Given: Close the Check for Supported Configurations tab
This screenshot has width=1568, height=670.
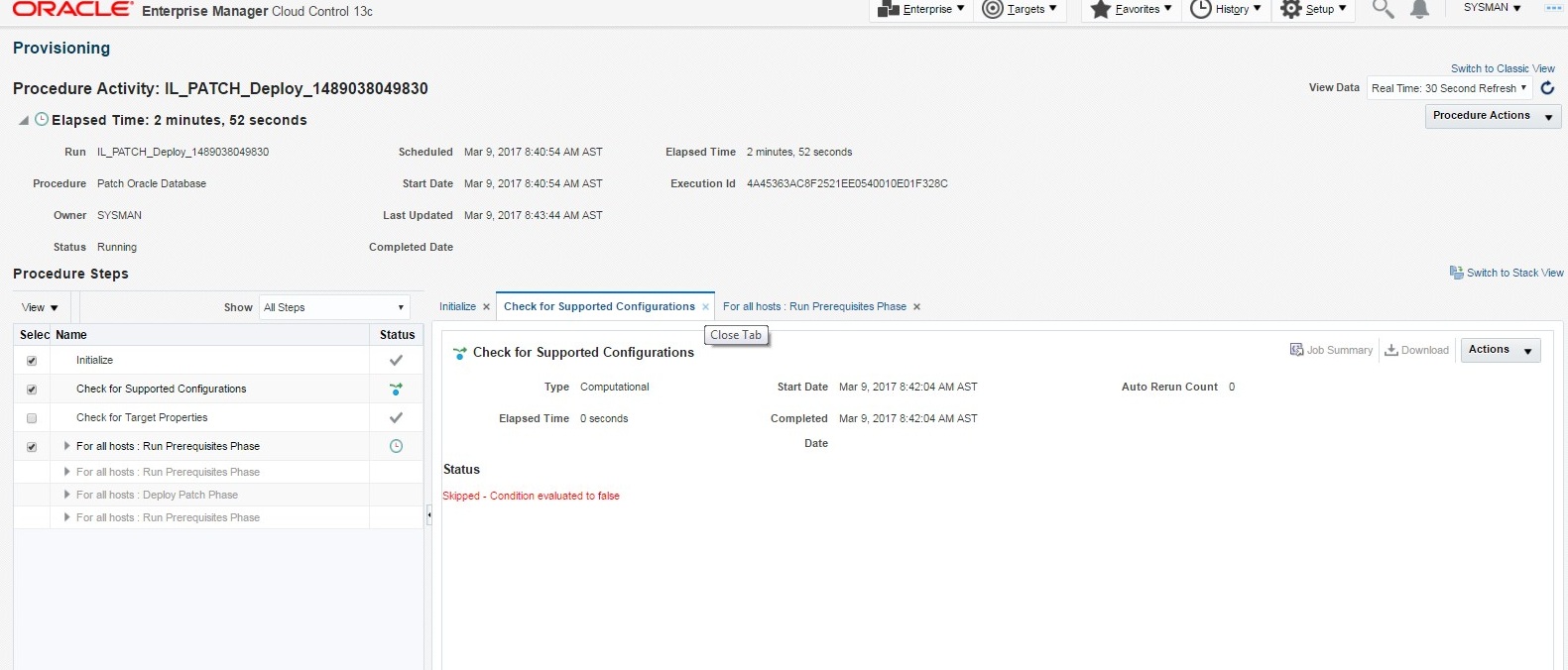Looking at the screenshot, I should (705, 307).
